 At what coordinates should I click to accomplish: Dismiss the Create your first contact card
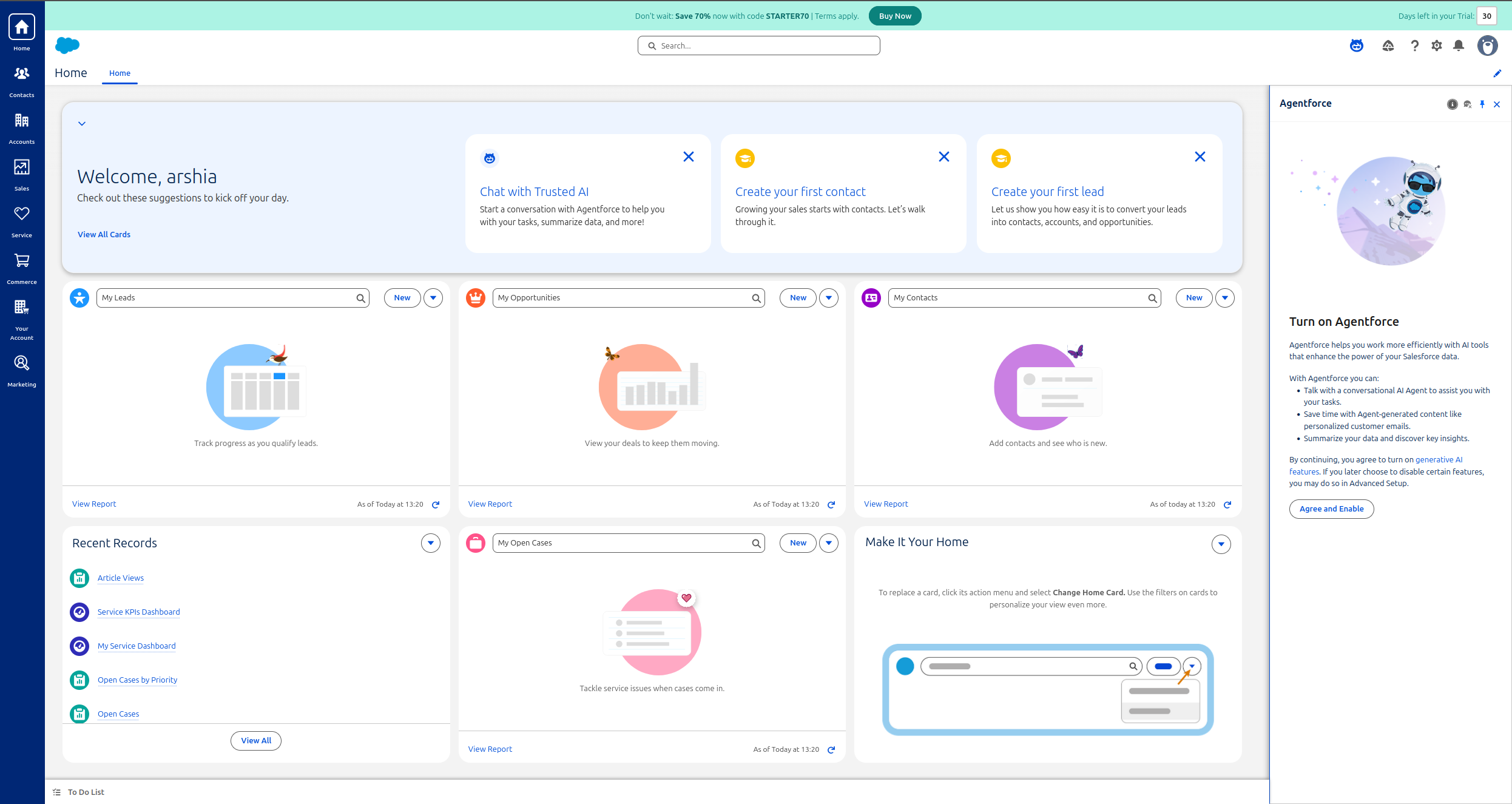point(944,157)
